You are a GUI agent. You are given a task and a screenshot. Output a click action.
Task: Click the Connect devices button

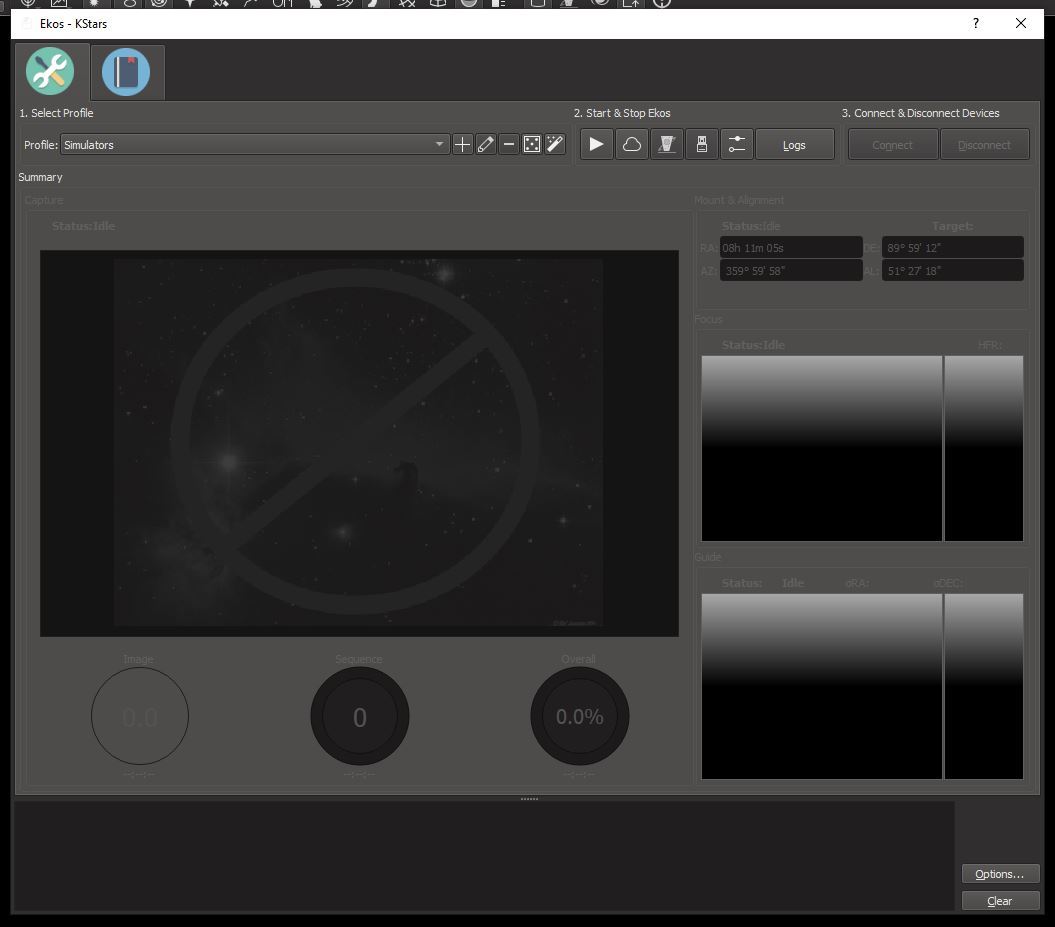click(x=893, y=145)
